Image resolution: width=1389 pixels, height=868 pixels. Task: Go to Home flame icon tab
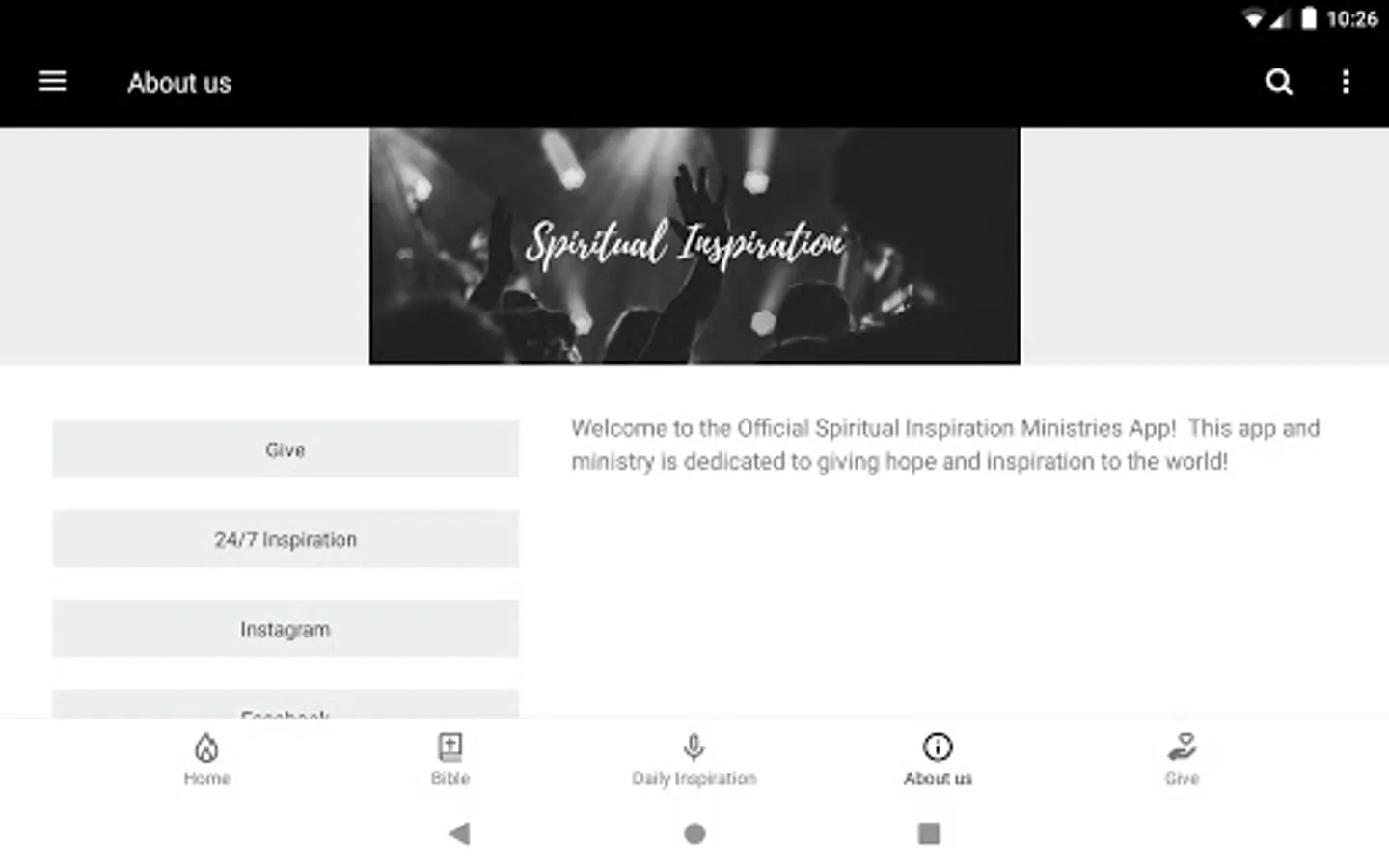click(x=206, y=760)
